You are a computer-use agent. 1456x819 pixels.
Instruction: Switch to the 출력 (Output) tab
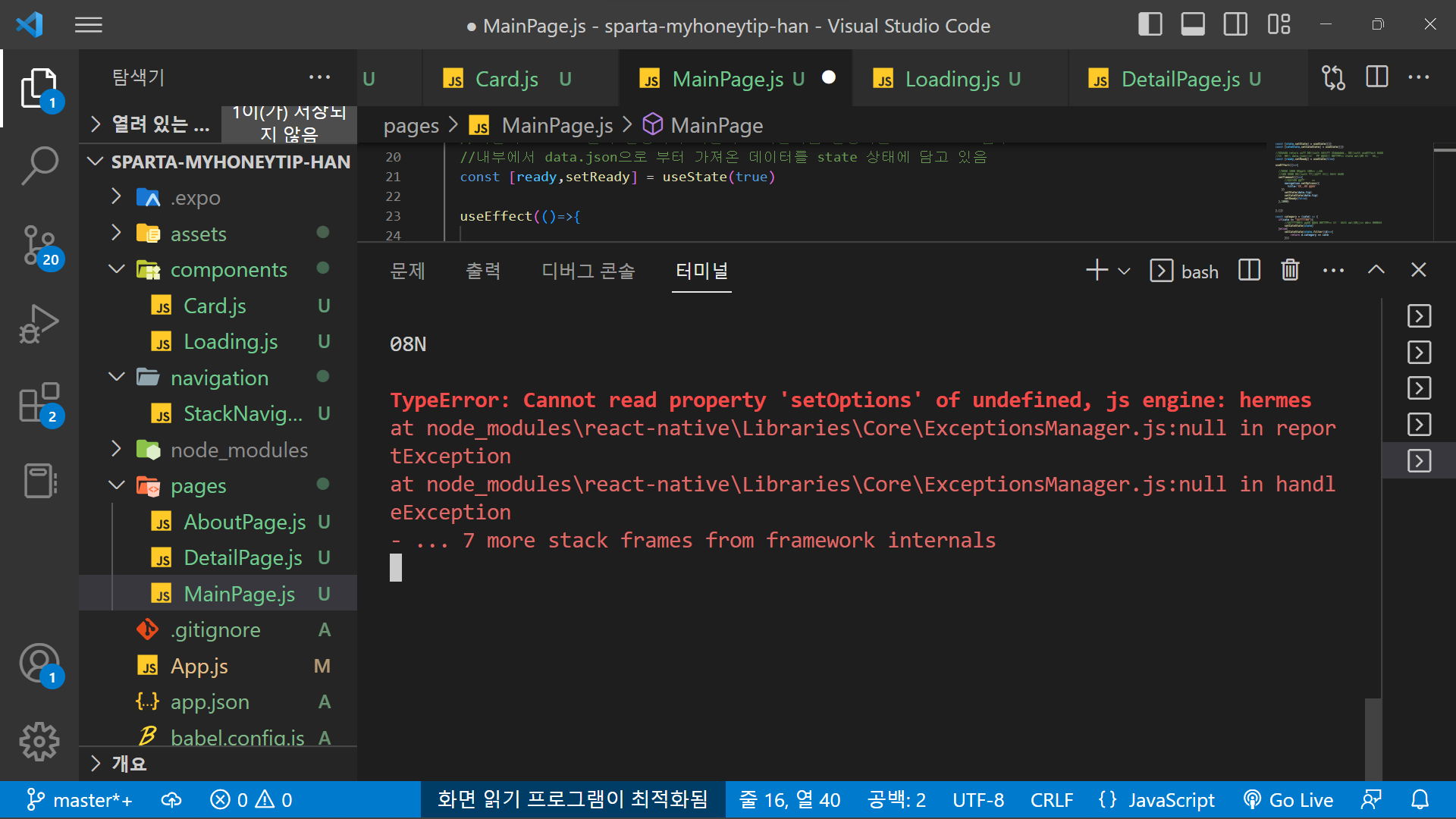[x=483, y=271]
